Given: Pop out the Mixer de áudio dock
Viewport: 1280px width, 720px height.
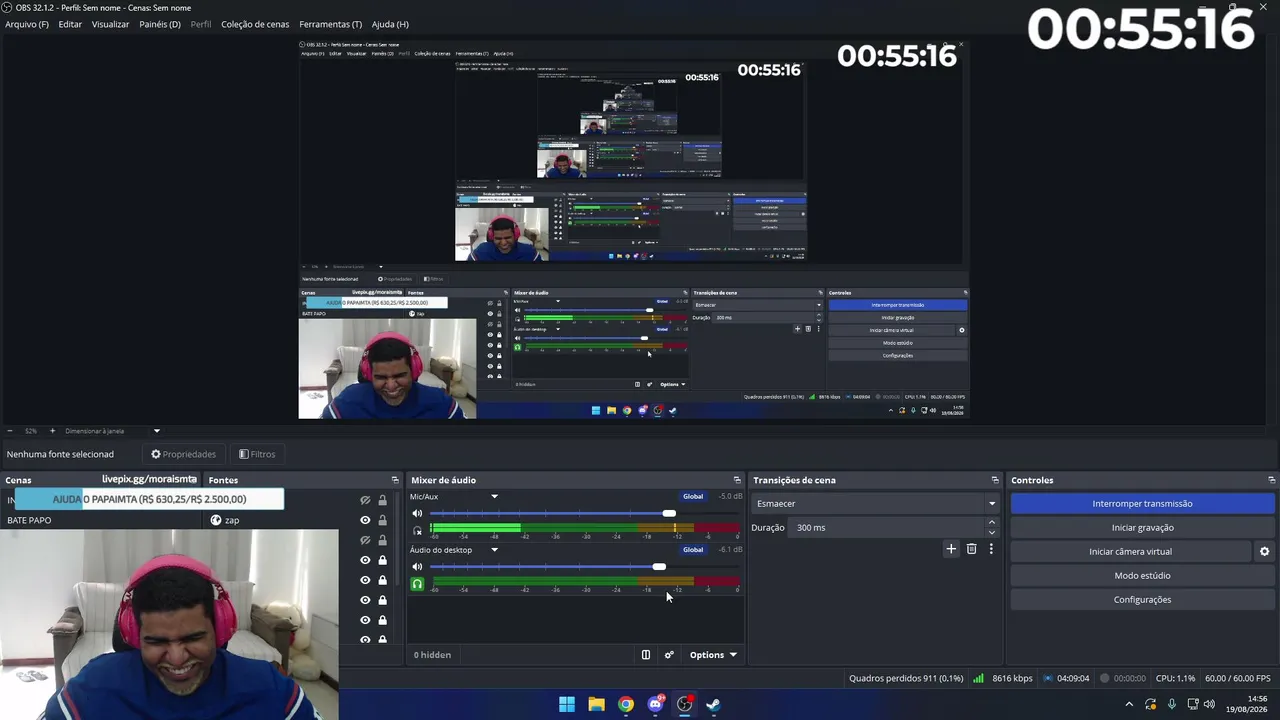Looking at the screenshot, I should [x=737, y=480].
